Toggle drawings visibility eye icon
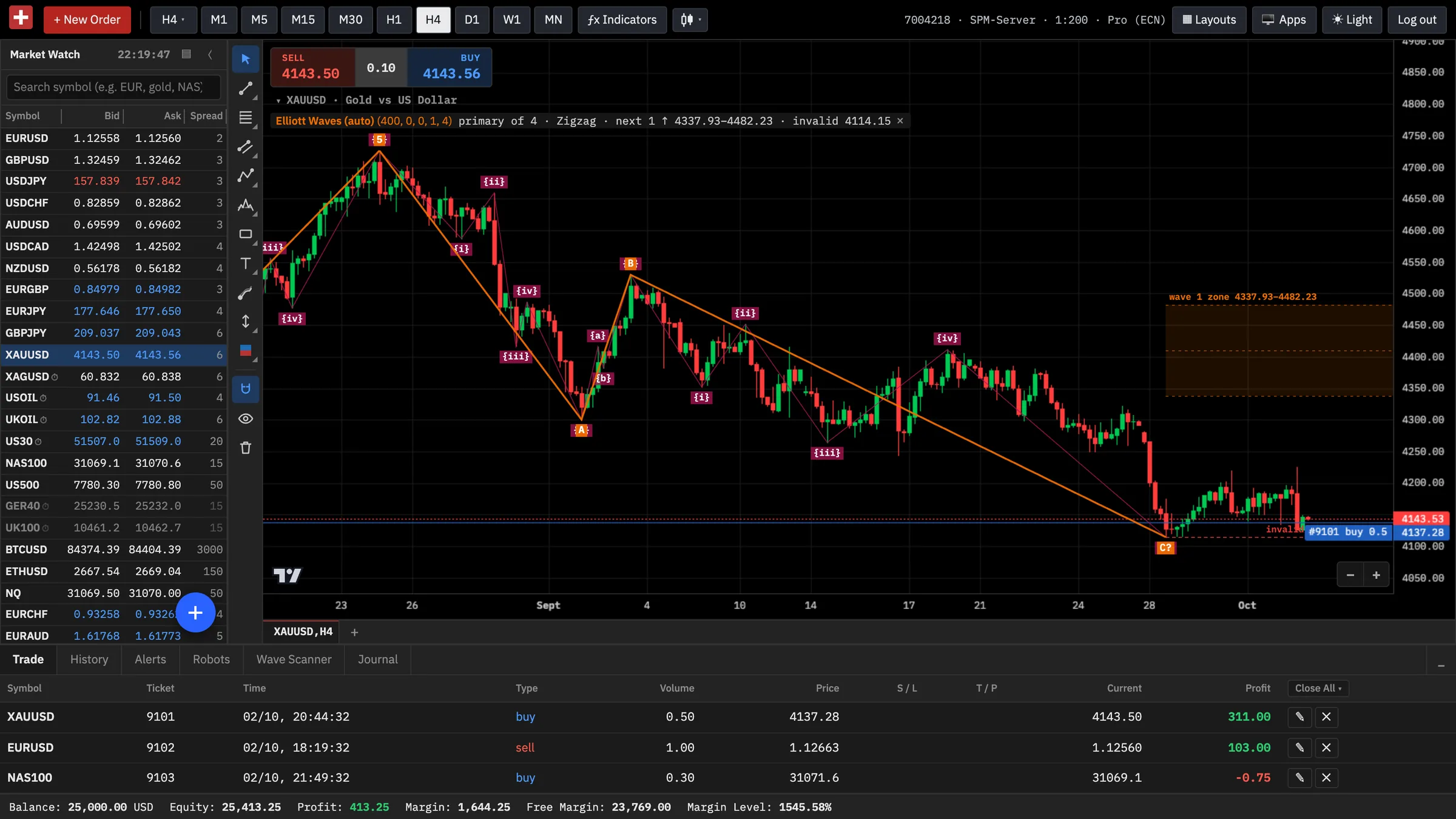The height and width of the screenshot is (819, 1456). coord(246,419)
